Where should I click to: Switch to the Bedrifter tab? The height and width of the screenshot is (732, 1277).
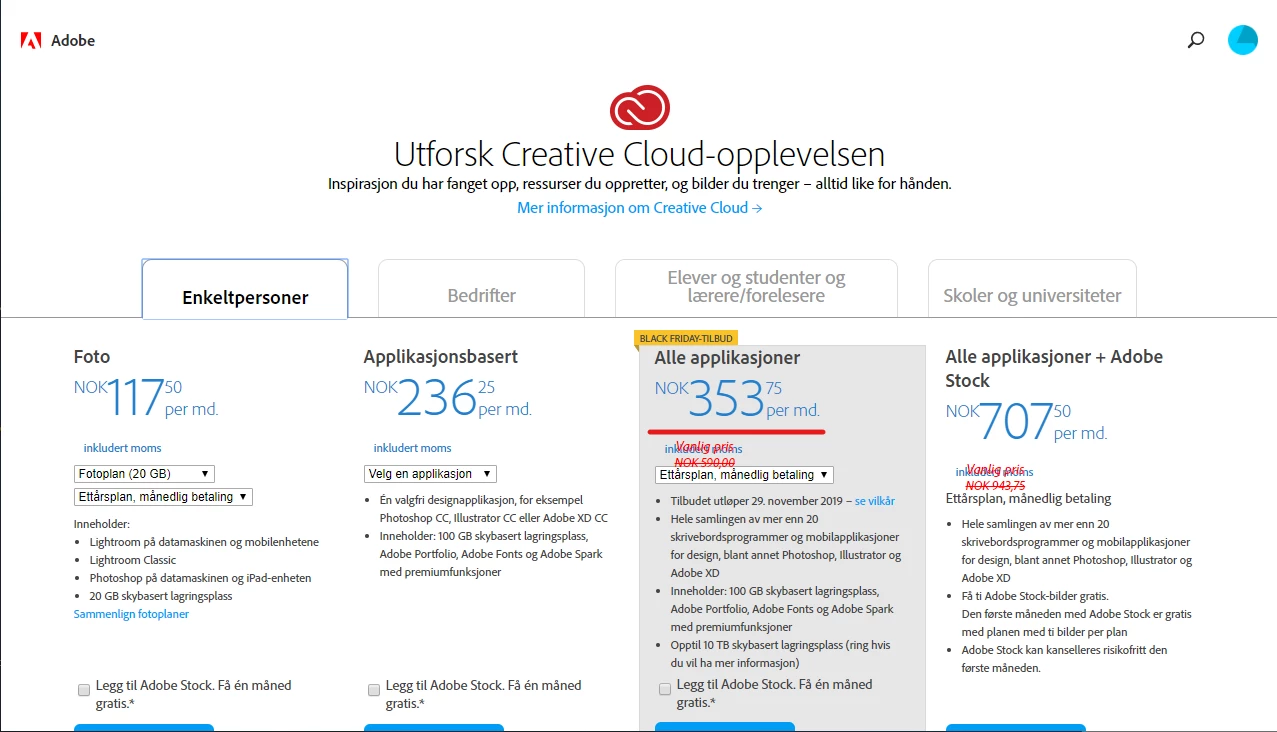tap(481, 289)
